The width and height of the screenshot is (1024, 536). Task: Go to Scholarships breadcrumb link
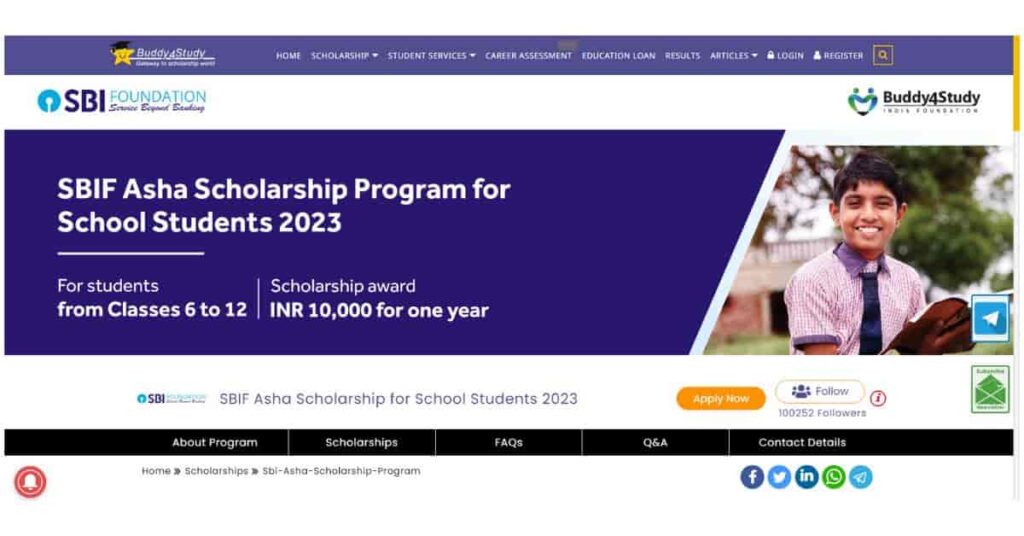pos(216,471)
